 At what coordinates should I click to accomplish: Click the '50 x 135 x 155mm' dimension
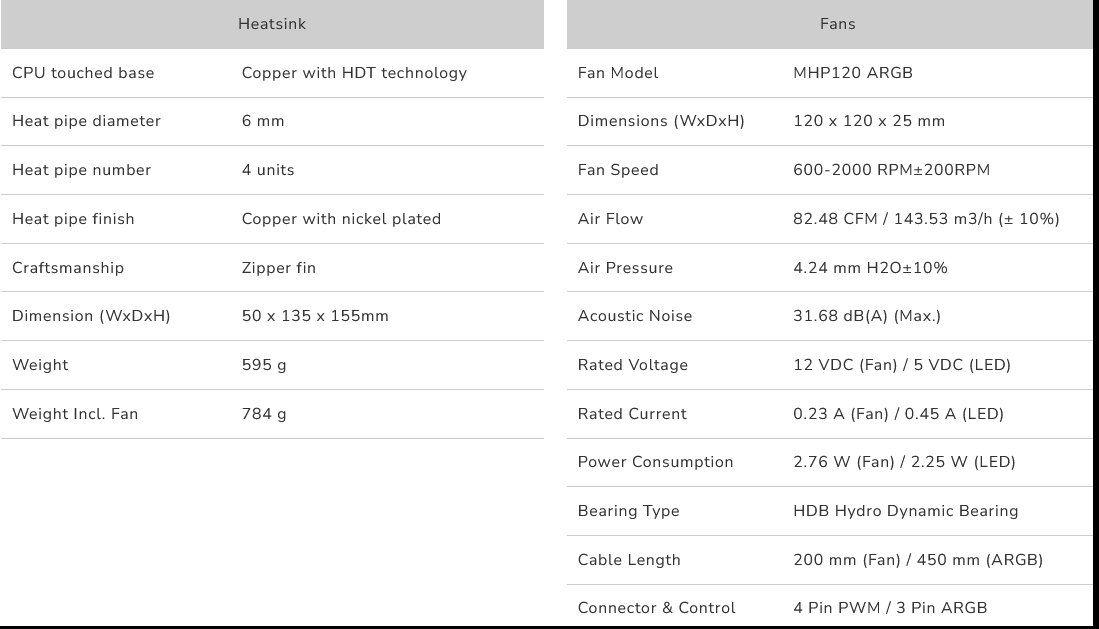(315, 316)
